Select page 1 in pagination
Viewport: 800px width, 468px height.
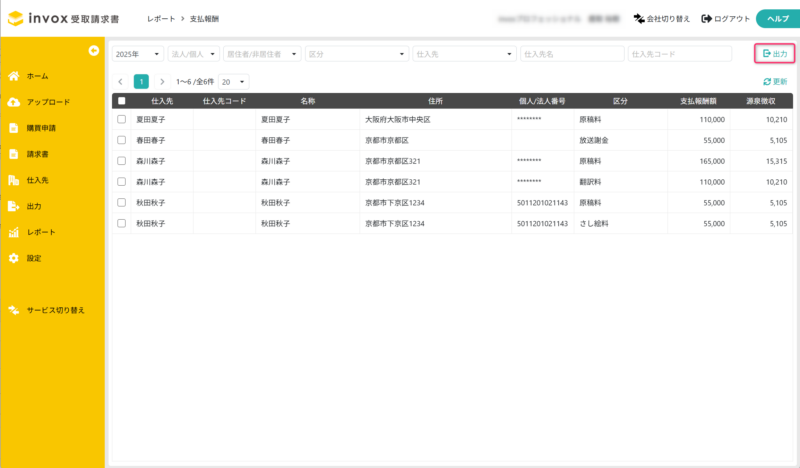tap(141, 82)
